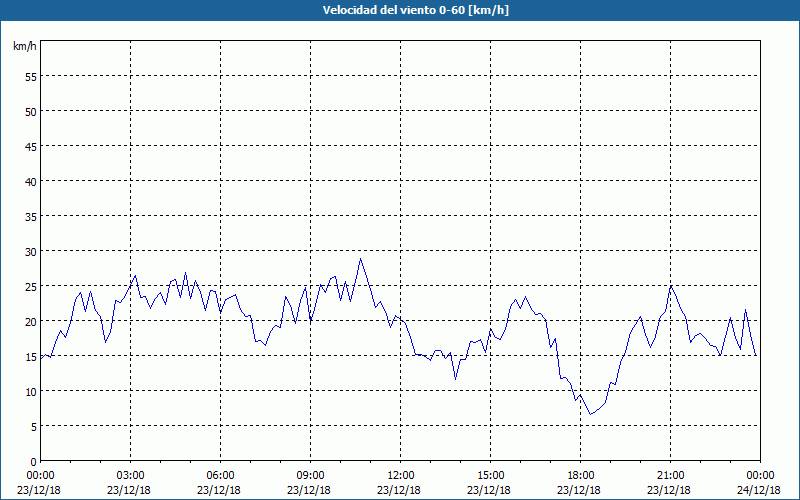Select the 5 value on the y-axis

pyautogui.click(x=34, y=427)
